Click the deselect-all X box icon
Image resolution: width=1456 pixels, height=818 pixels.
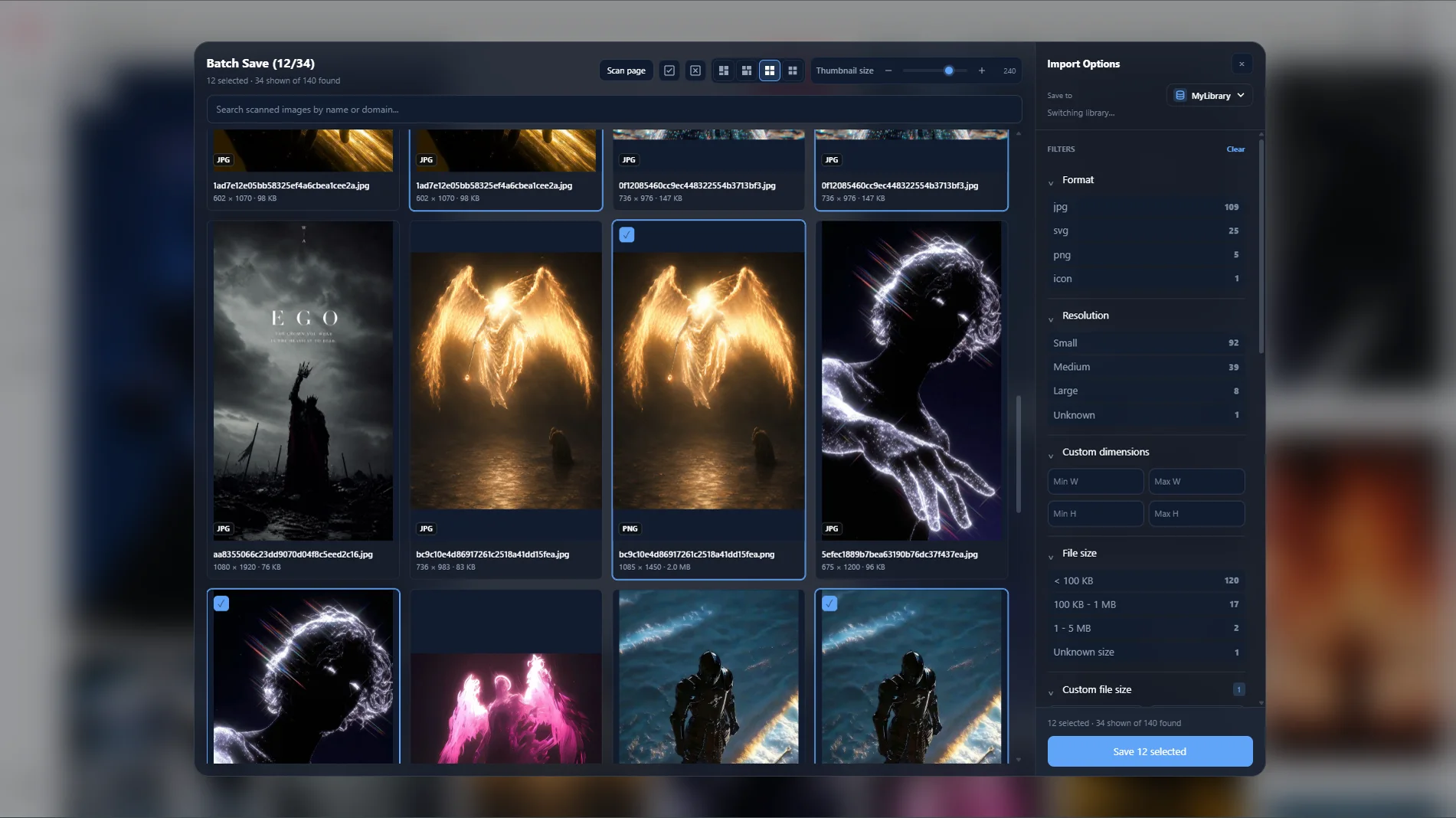(x=695, y=70)
